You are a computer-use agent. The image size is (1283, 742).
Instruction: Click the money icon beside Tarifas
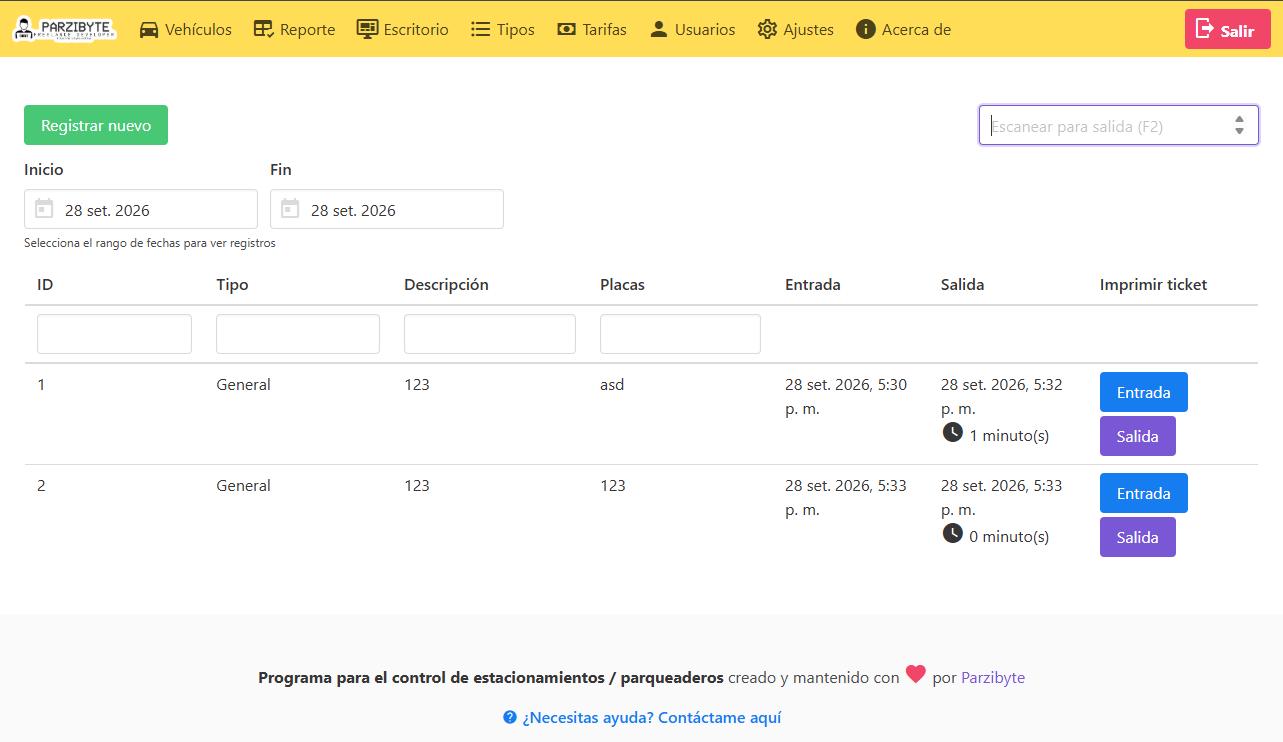tap(566, 30)
